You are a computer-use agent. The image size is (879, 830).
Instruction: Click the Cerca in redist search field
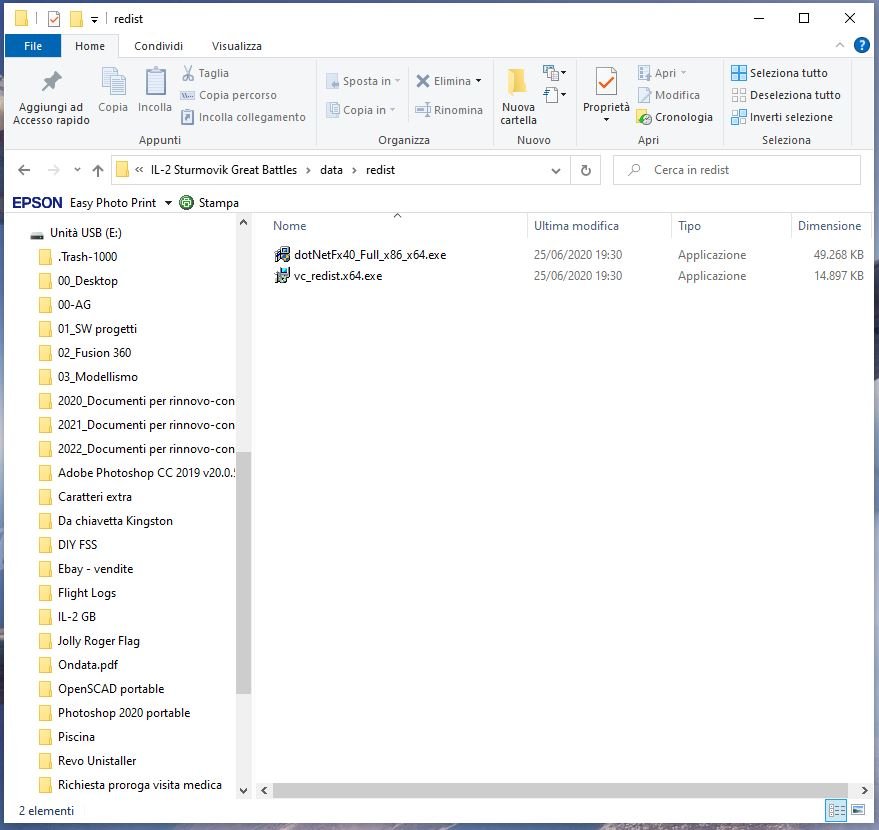(x=737, y=170)
